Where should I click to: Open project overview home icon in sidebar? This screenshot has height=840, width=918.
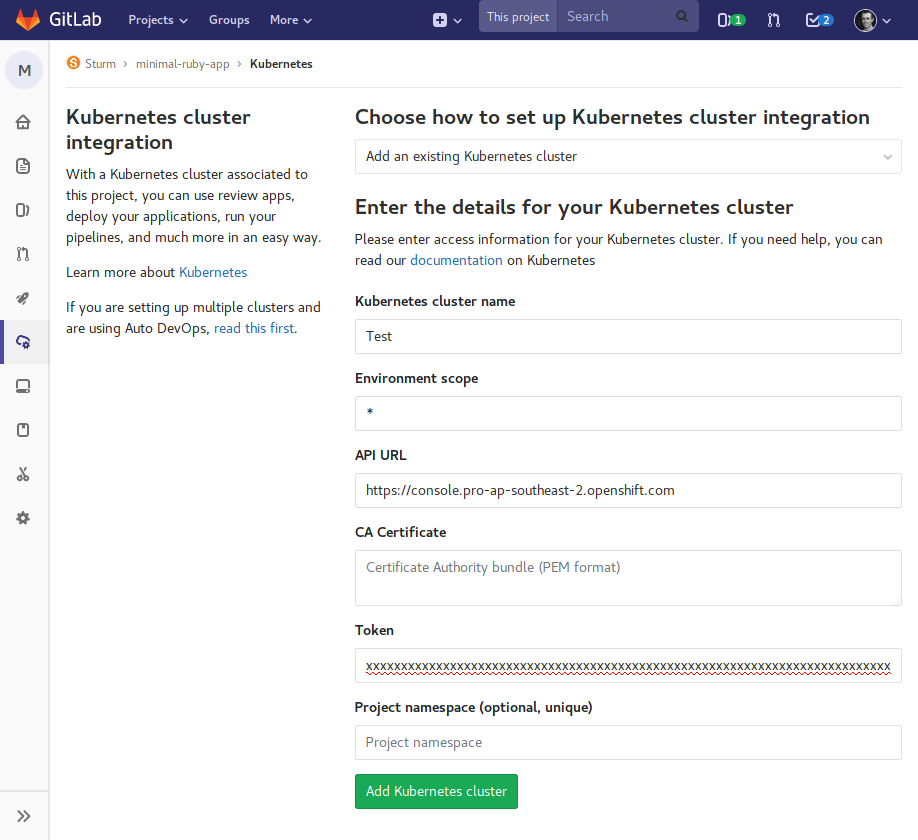[x=22, y=121]
